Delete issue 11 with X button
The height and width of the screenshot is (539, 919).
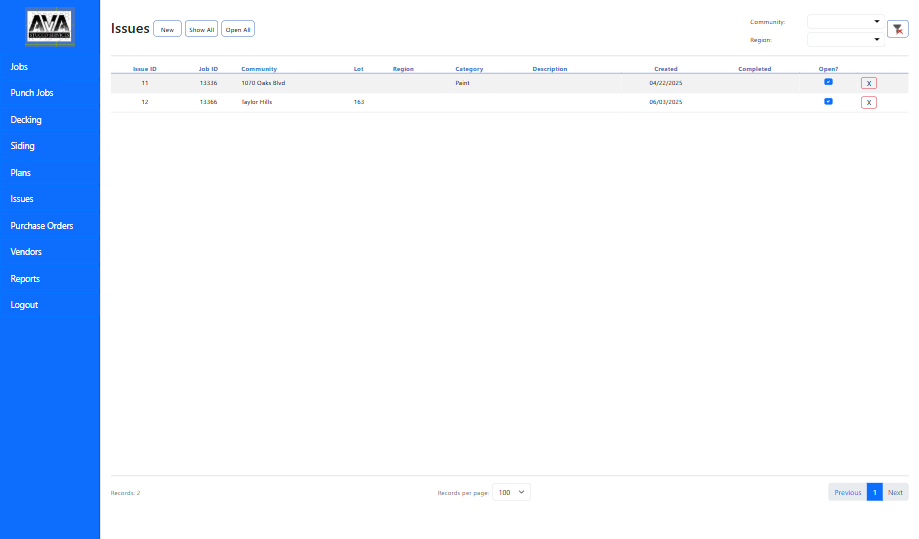click(868, 84)
